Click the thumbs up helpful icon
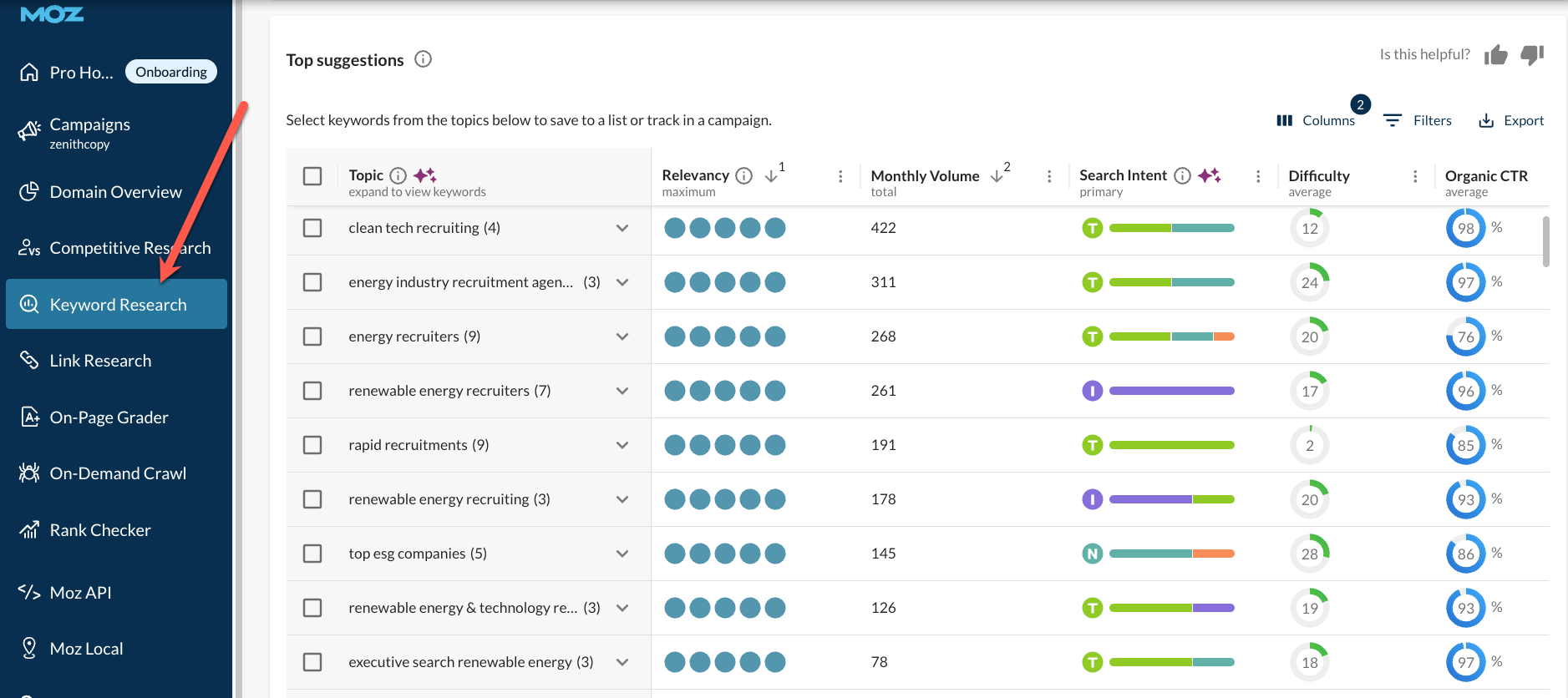This screenshot has height=698, width=1568. pyautogui.click(x=1495, y=55)
